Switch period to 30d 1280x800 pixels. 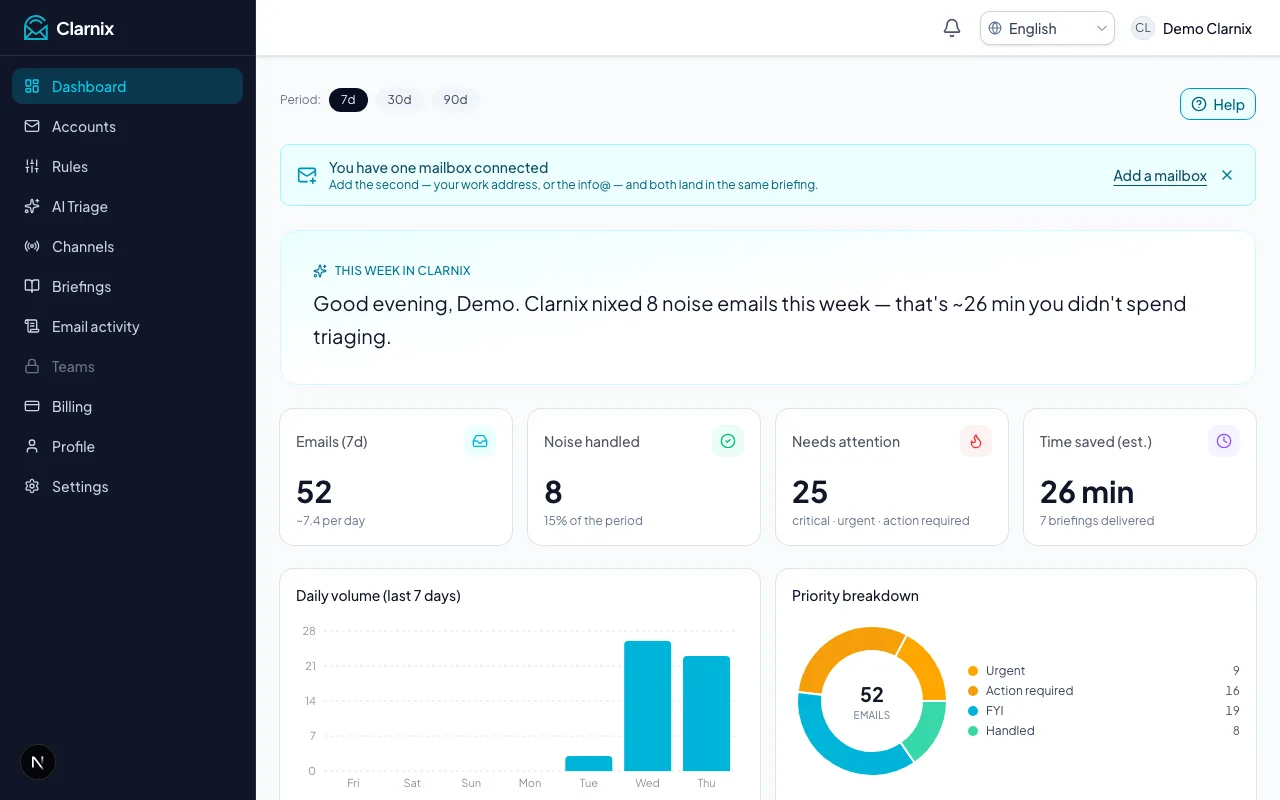click(399, 100)
